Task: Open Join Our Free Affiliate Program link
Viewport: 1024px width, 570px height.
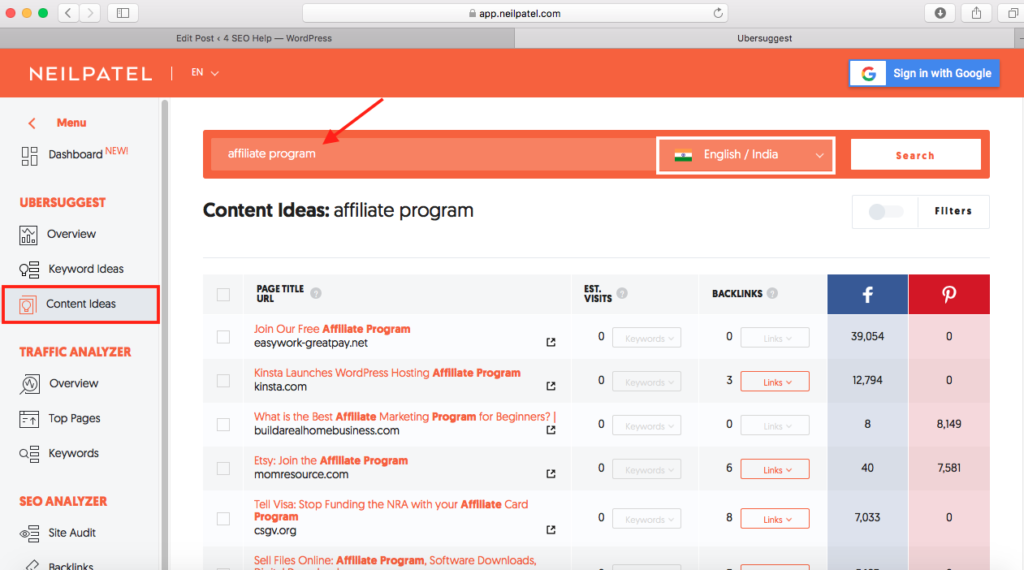Action: (332, 329)
